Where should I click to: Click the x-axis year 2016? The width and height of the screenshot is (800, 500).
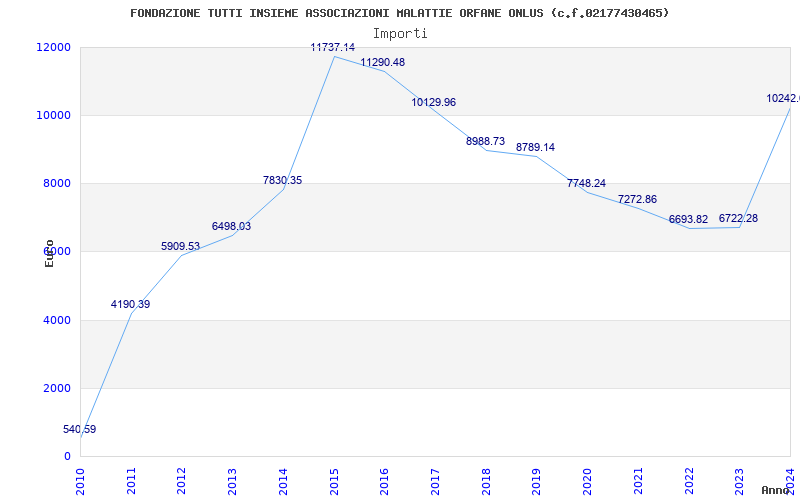(x=385, y=482)
